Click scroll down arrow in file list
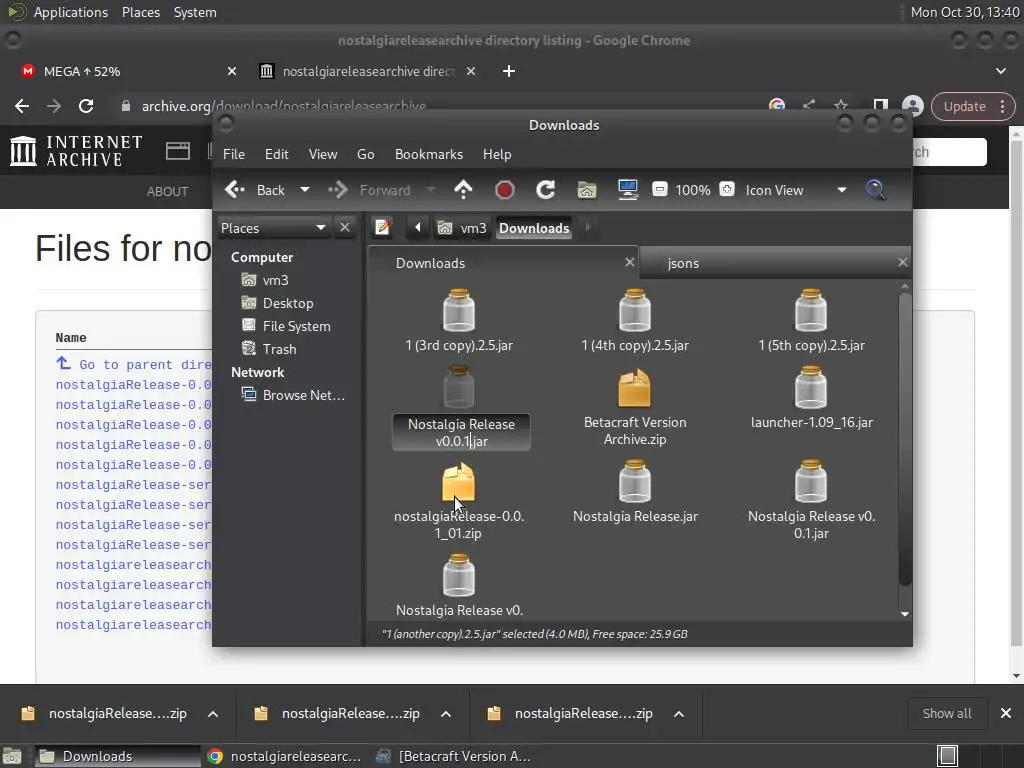This screenshot has width=1024, height=768. pos(904,614)
